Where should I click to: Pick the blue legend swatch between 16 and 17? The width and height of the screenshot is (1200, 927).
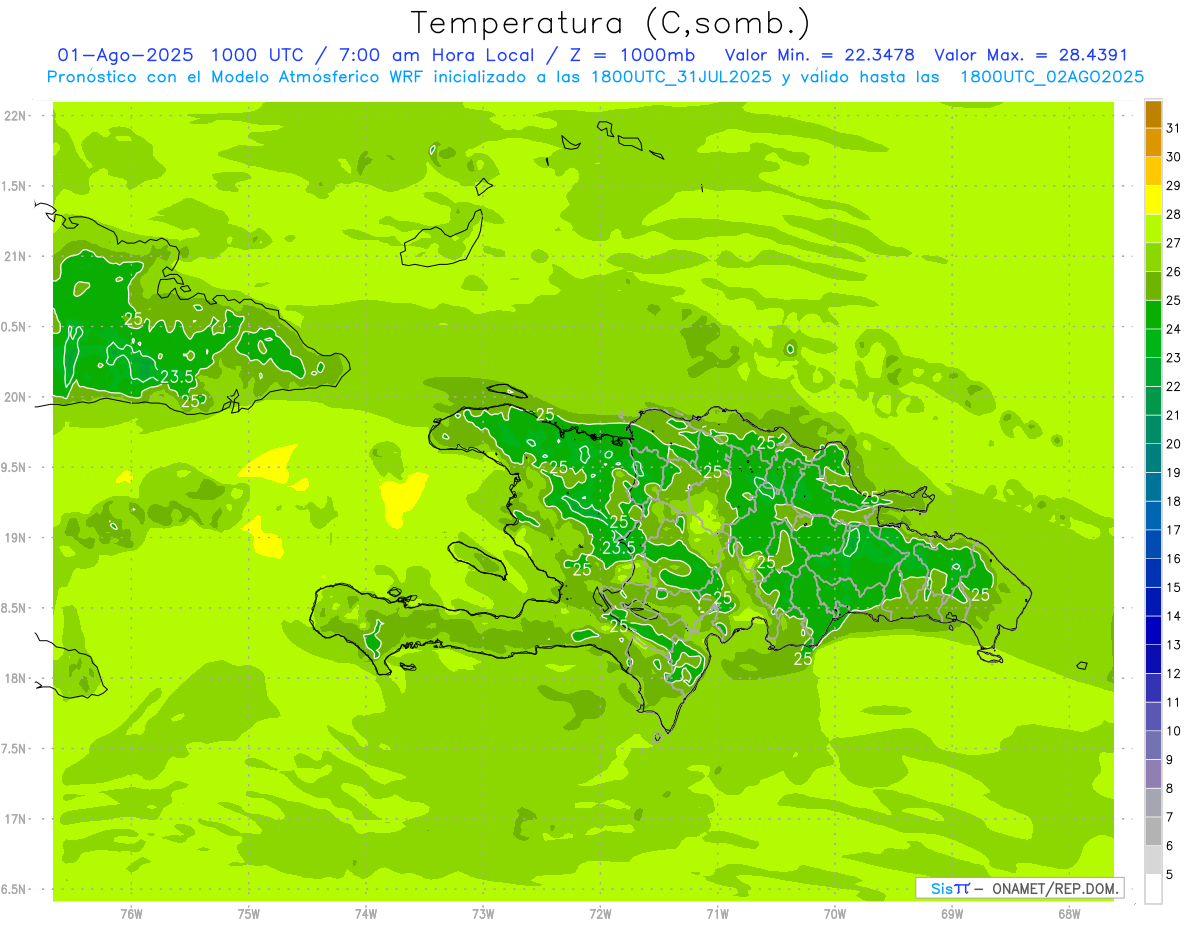coord(1153,544)
